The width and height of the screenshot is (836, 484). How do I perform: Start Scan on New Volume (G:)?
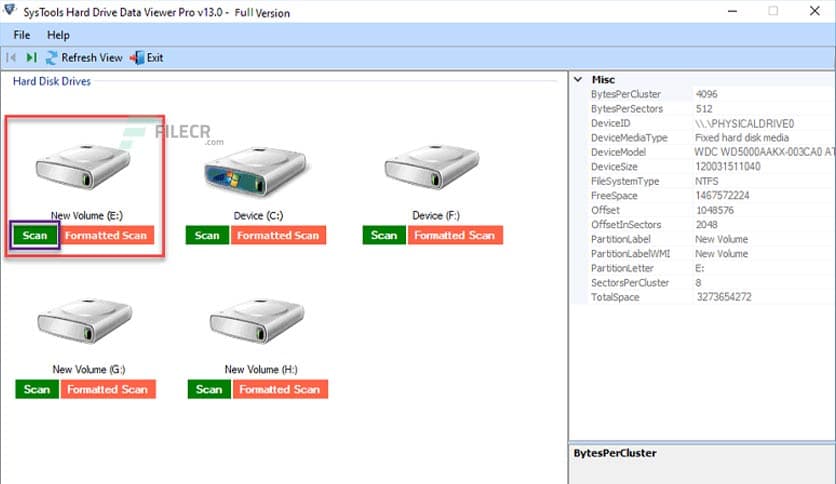pyautogui.click(x=37, y=389)
